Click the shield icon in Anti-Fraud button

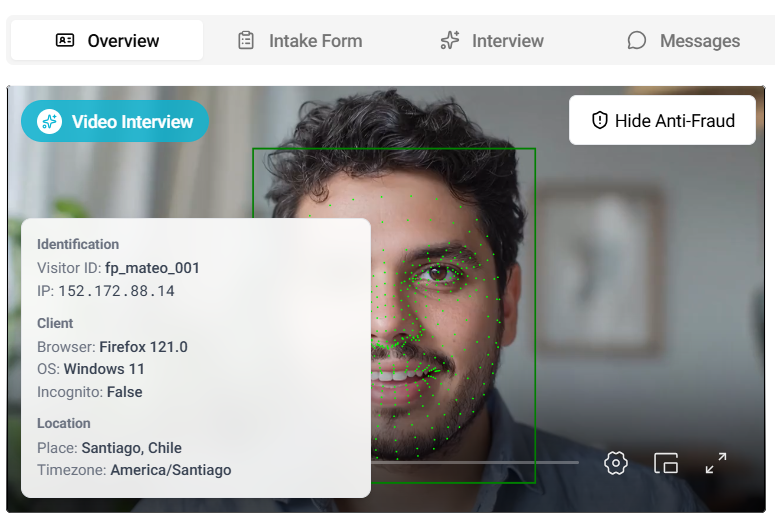pos(600,121)
